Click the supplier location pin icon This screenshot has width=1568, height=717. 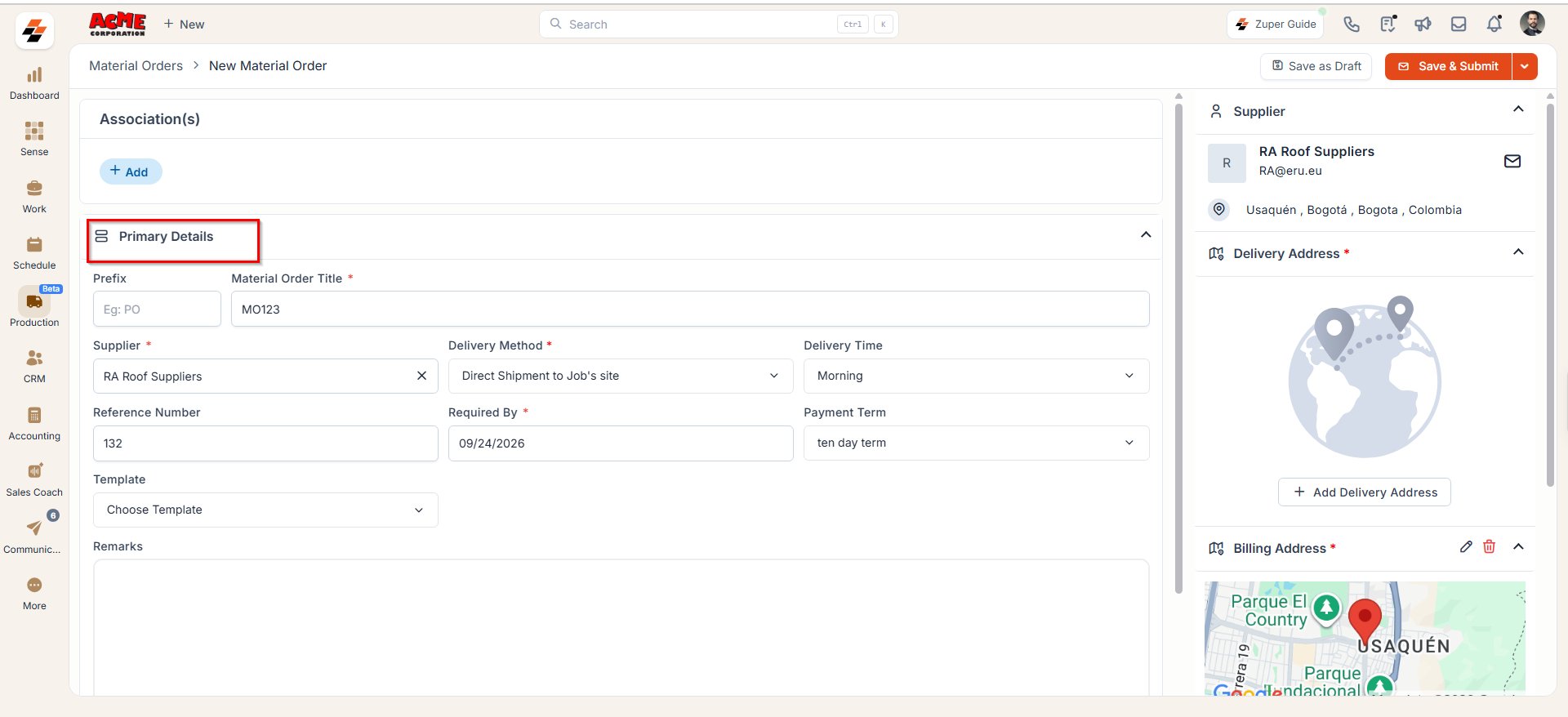[x=1218, y=210]
